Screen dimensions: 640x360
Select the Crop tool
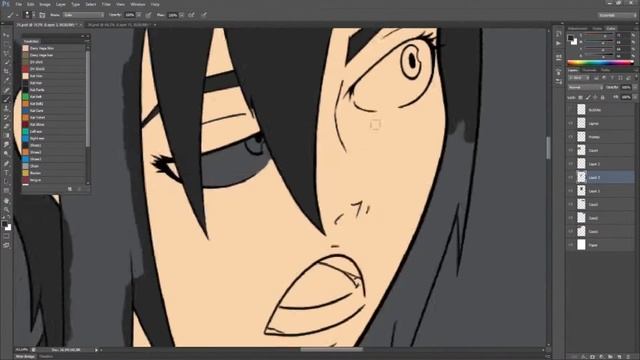click(6, 71)
